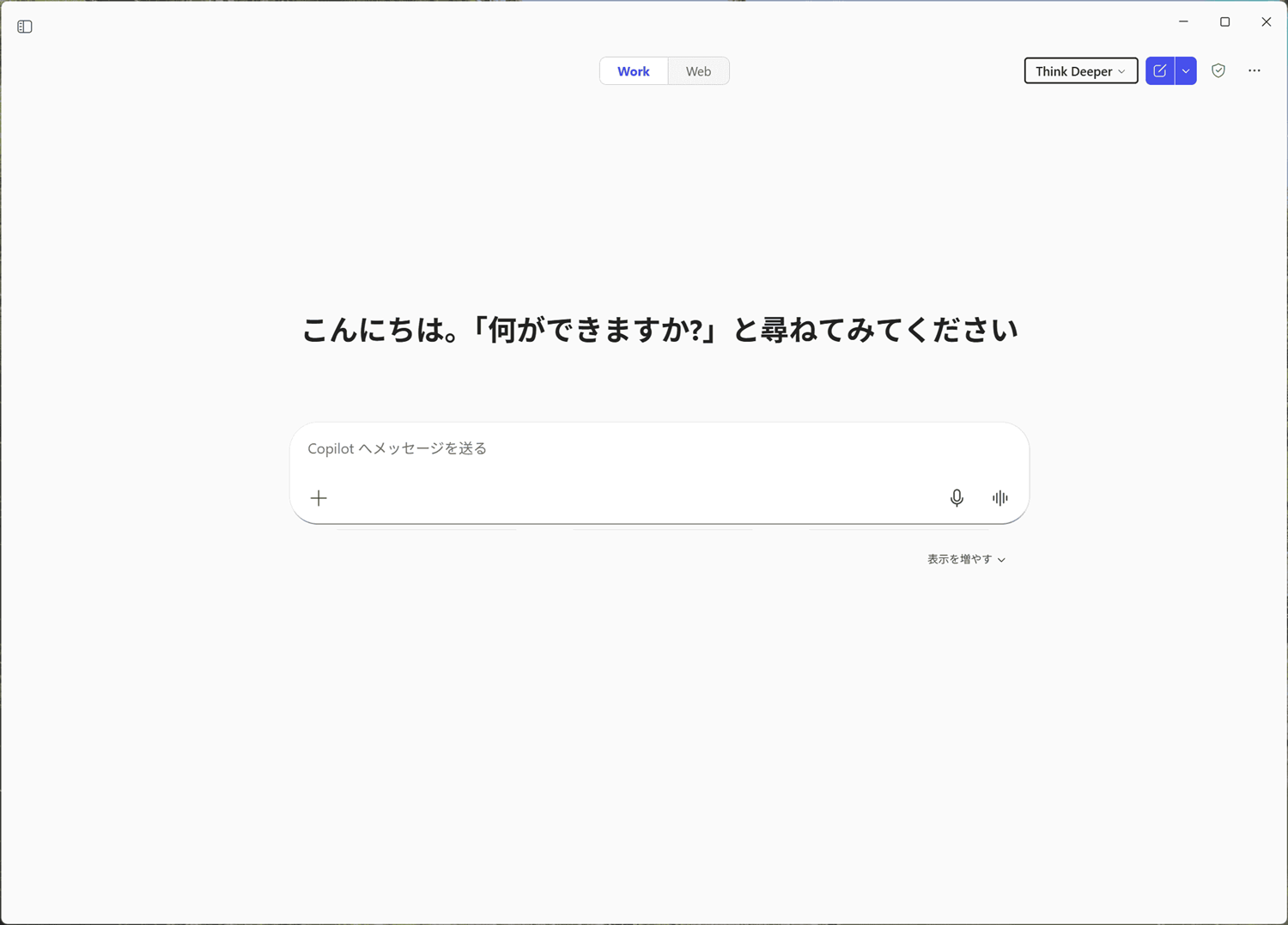Start voice mode with waveform icon
The image size is (1288, 925).
(999, 498)
